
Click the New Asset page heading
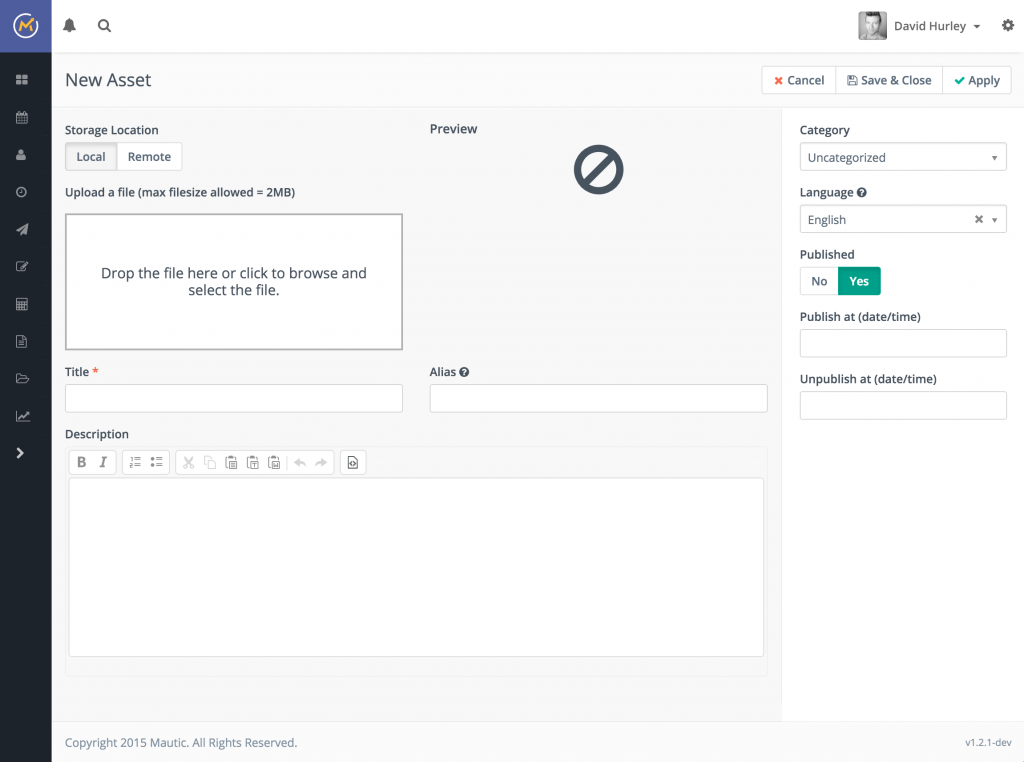click(x=108, y=80)
